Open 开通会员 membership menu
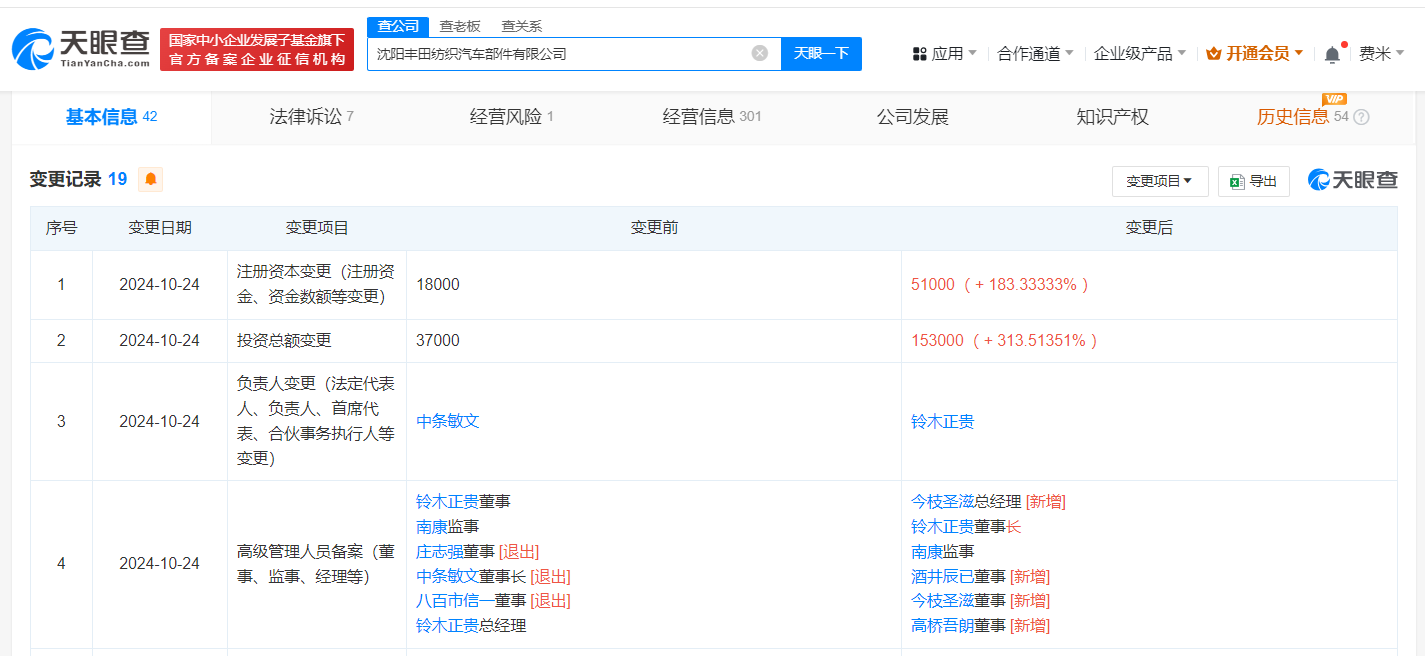 [1255, 54]
